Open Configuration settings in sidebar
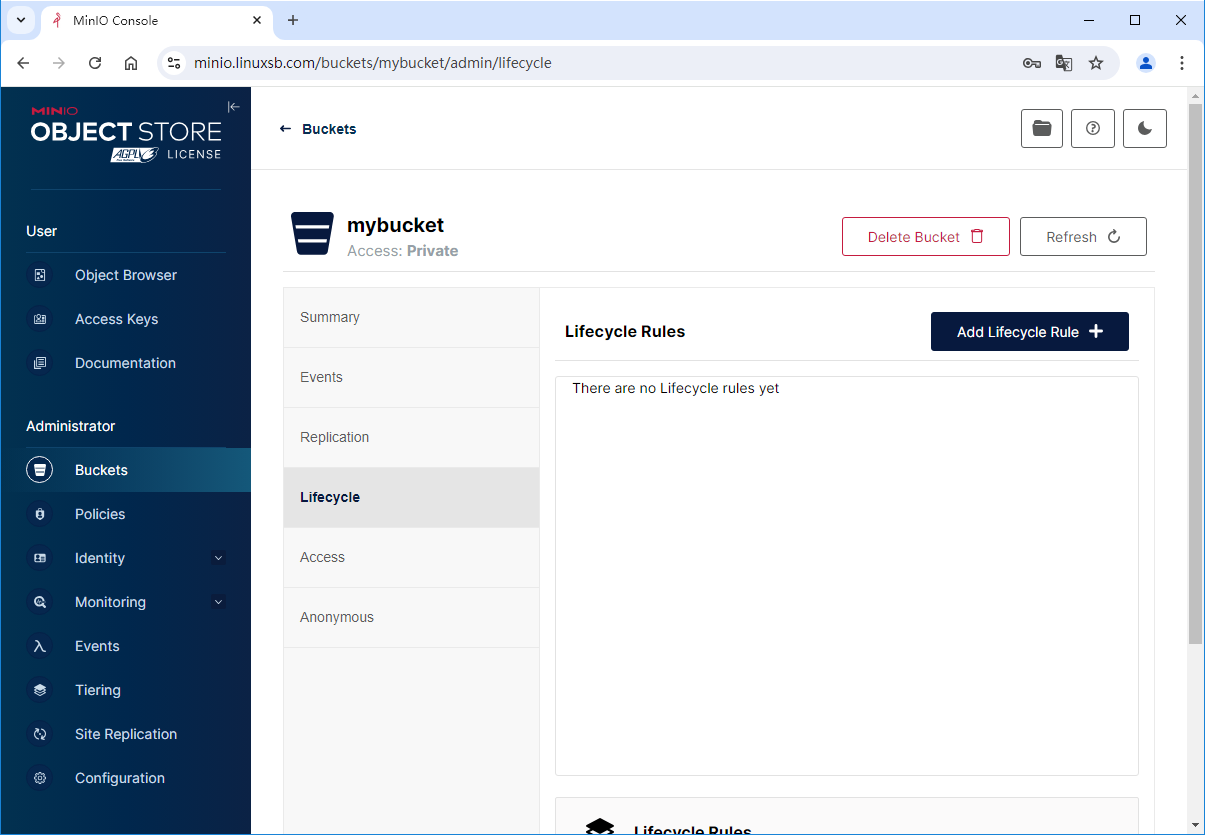This screenshot has width=1205, height=835. [x=119, y=778]
